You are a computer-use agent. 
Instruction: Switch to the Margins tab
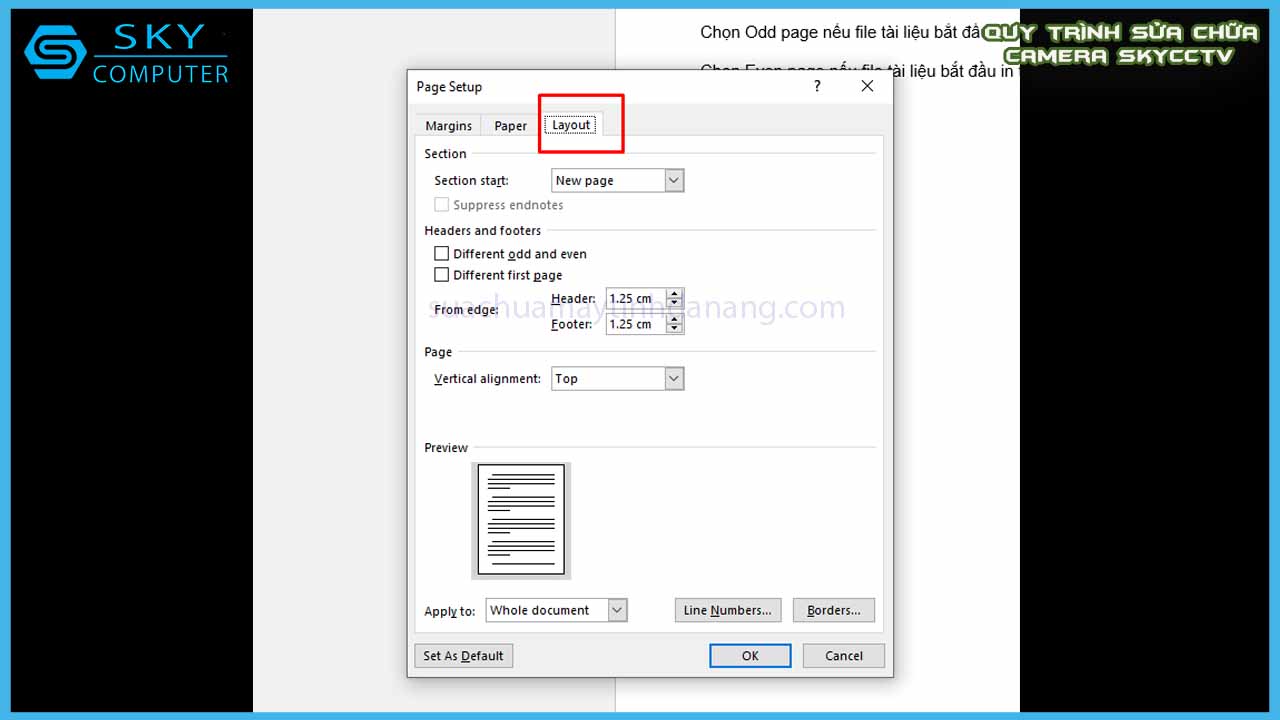coord(448,126)
